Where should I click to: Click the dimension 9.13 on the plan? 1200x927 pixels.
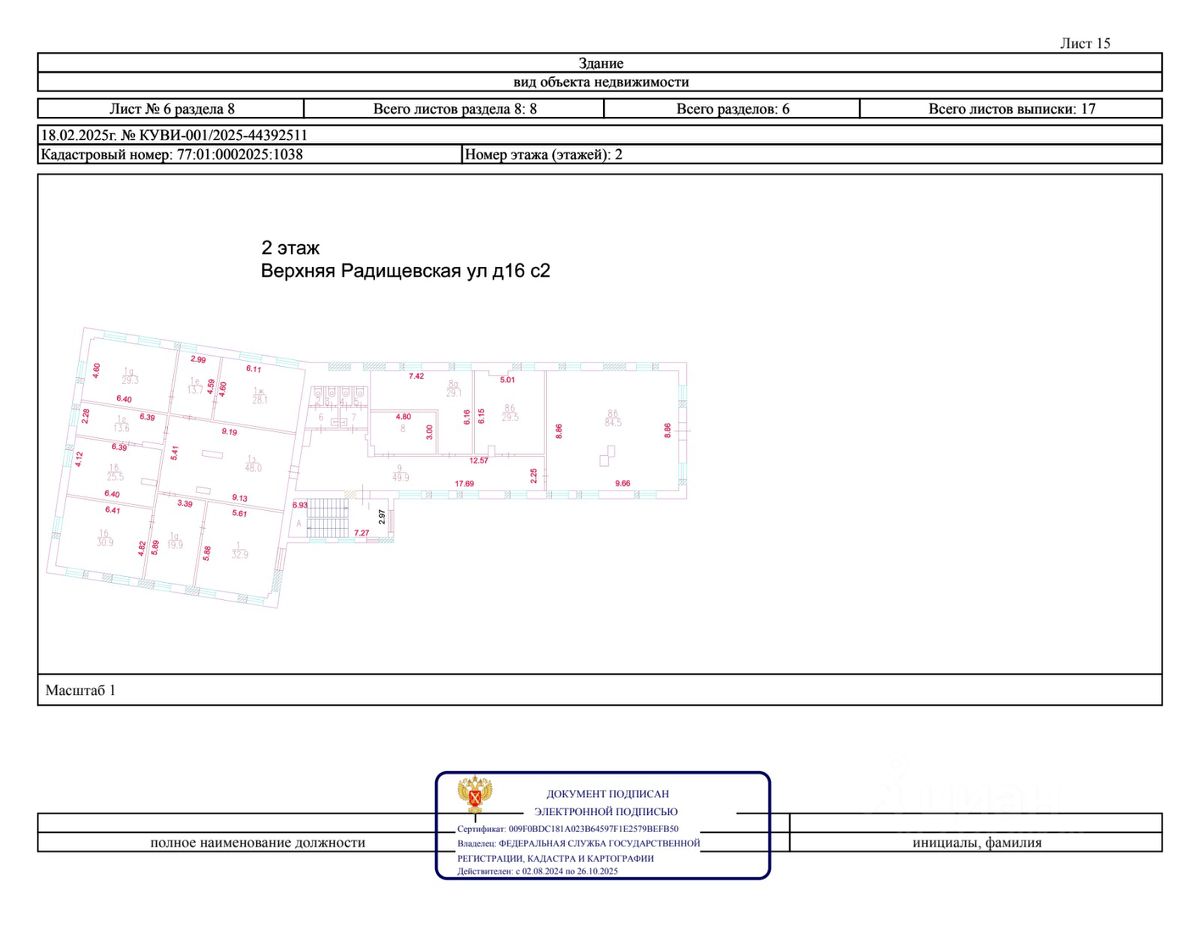pos(240,498)
